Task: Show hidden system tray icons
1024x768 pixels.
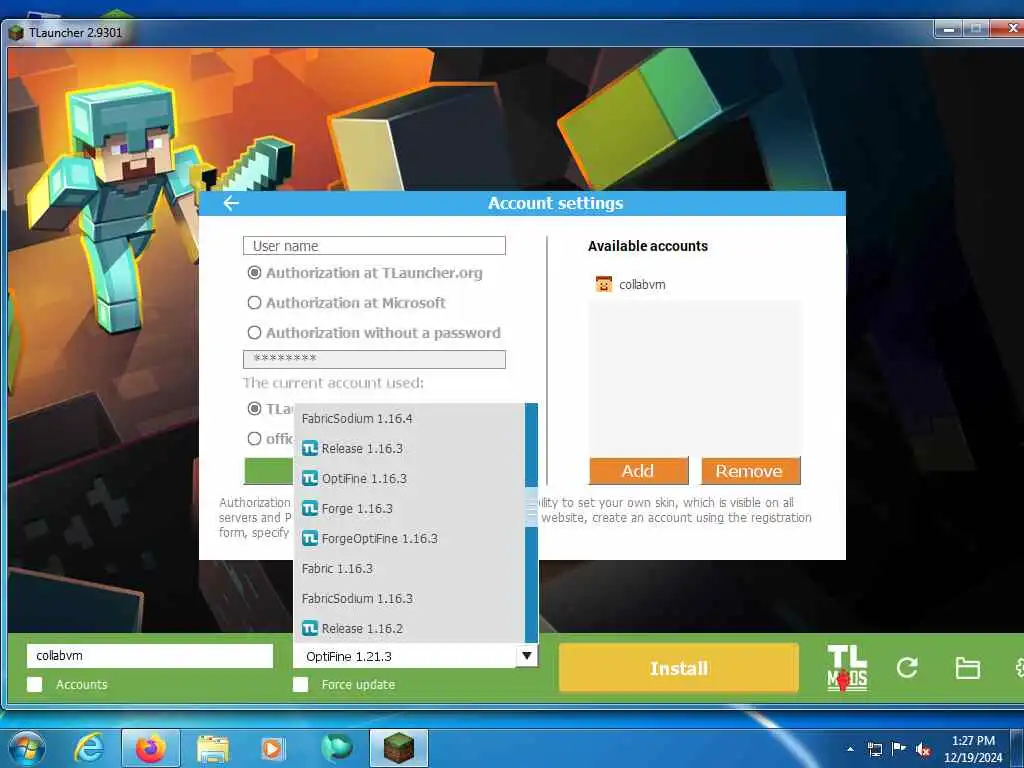Action: [x=850, y=749]
